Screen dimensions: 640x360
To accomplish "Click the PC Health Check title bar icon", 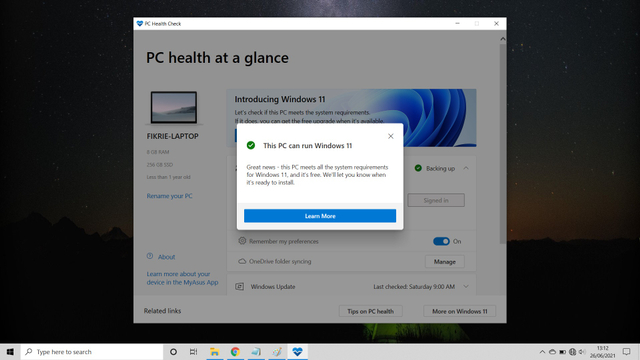I will [x=140, y=24].
